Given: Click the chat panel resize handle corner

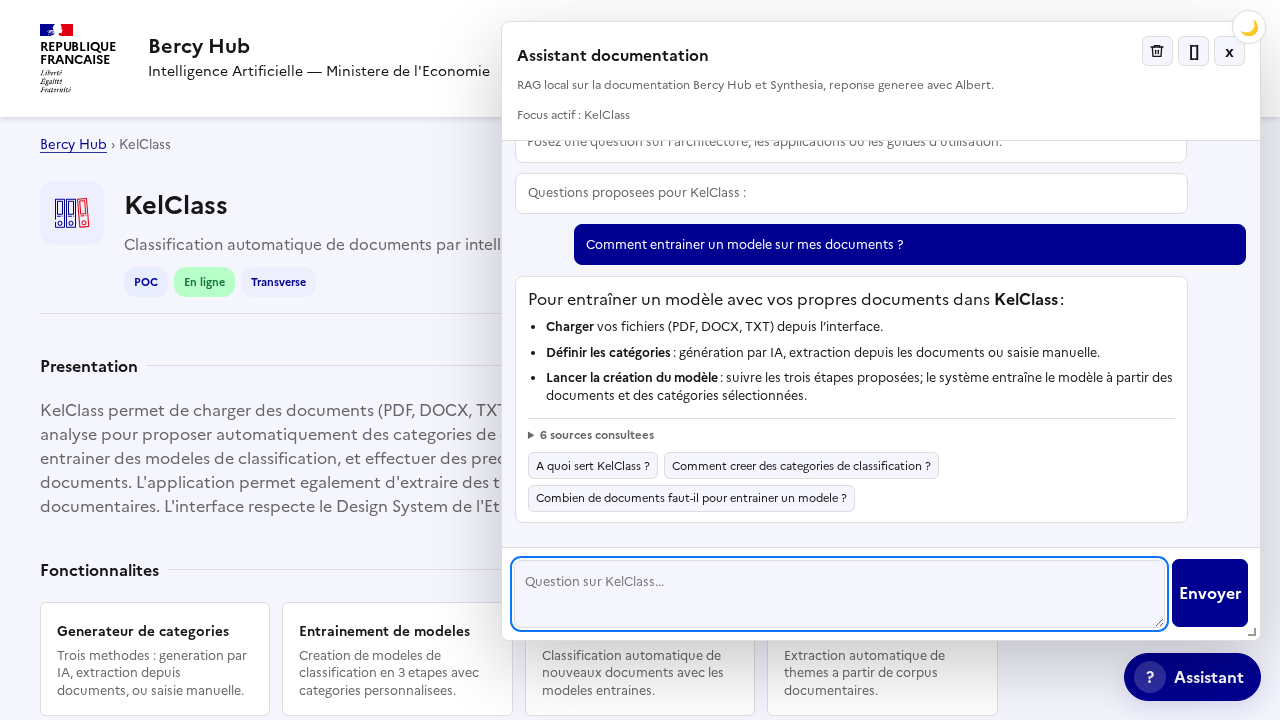Looking at the screenshot, I should coord(1252,632).
